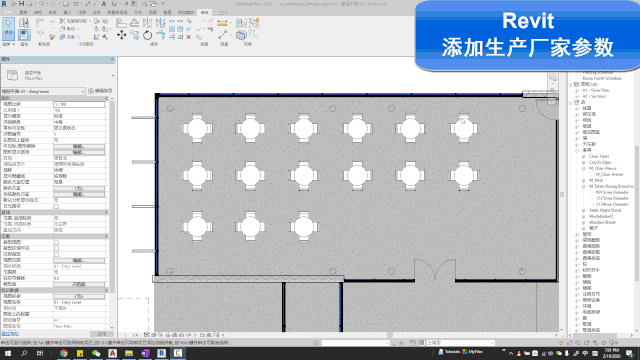This screenshot has height=360, width=640.
Task: Open the Modify ribbon tab
Action: pos(204,13)
